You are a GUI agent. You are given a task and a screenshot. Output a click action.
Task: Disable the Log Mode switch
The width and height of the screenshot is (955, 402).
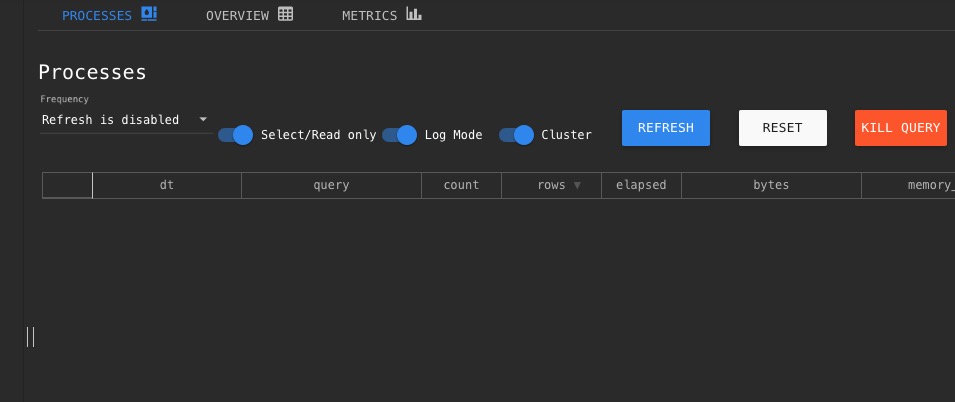coord(400,135)
